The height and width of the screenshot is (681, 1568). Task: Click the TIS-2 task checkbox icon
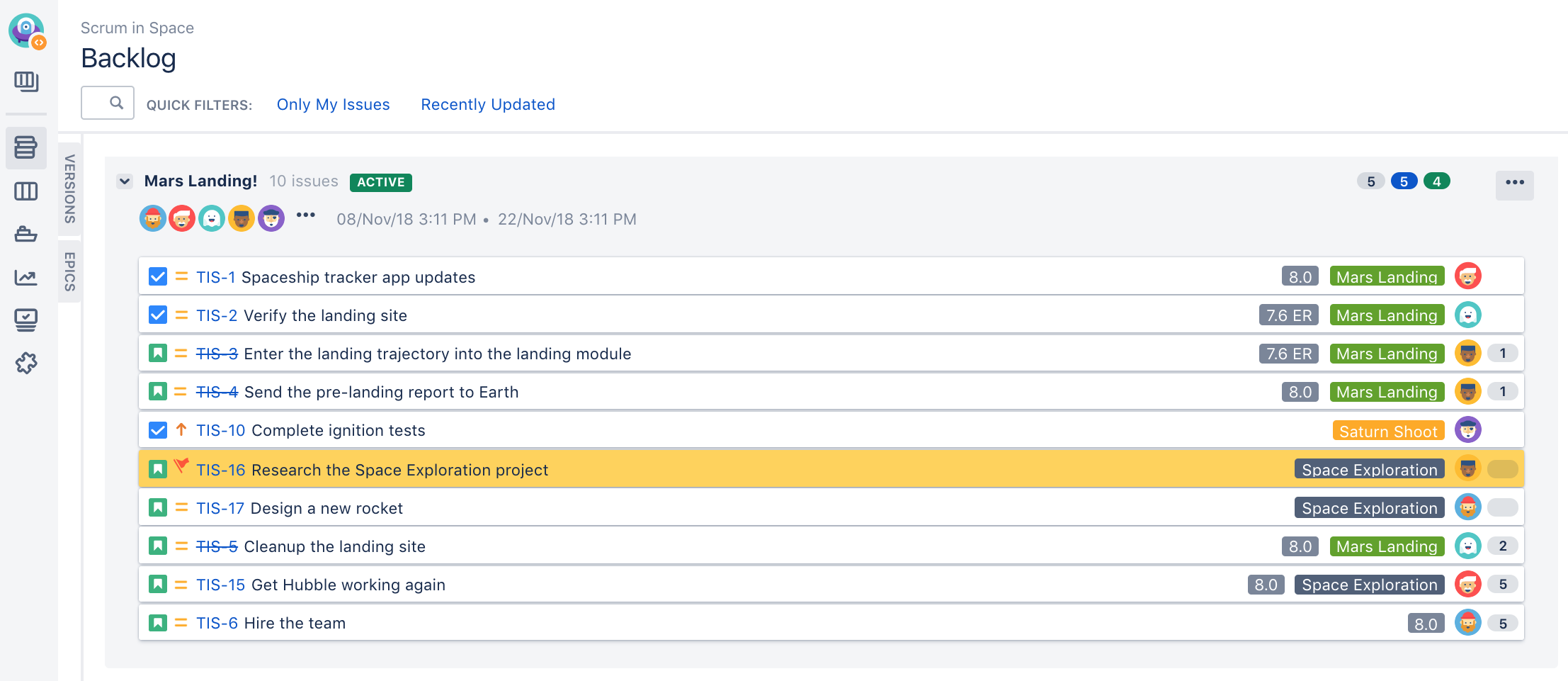coord(158,315)
